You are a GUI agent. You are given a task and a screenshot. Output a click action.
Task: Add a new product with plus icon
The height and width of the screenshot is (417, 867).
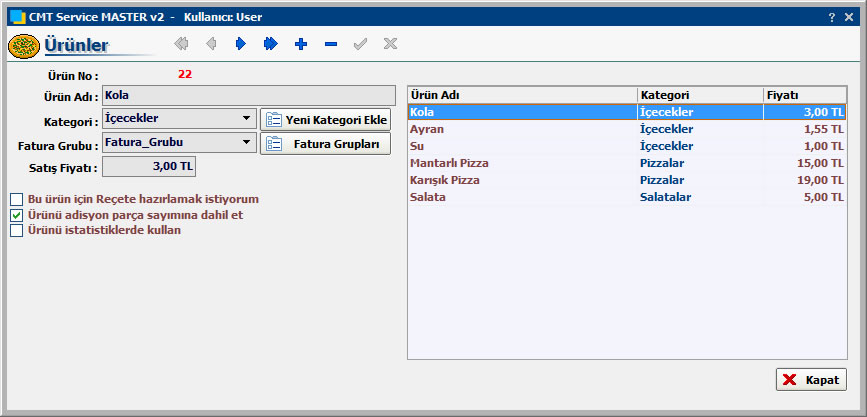click(300, 44)
